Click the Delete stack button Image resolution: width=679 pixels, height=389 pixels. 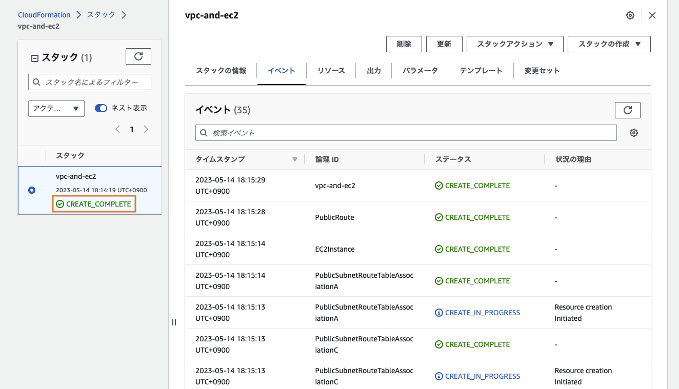coord(404,44)
